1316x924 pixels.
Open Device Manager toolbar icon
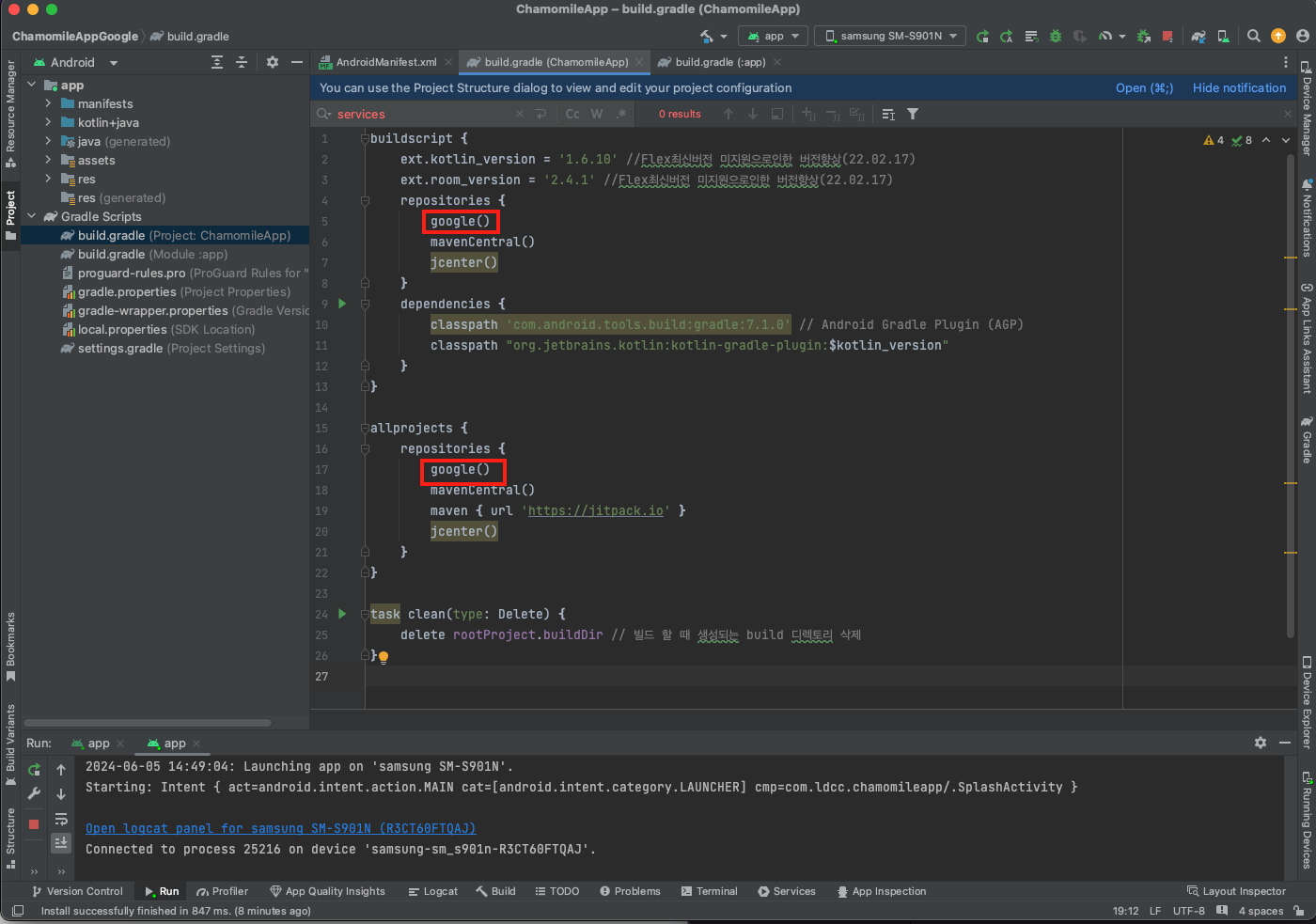[1223, 36]
